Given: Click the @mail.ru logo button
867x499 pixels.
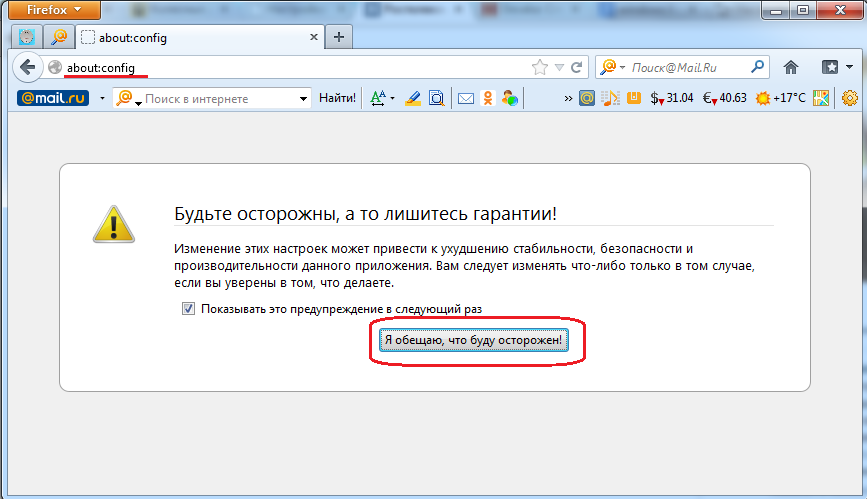Looking at the screenshot, I should pos(53,98).
